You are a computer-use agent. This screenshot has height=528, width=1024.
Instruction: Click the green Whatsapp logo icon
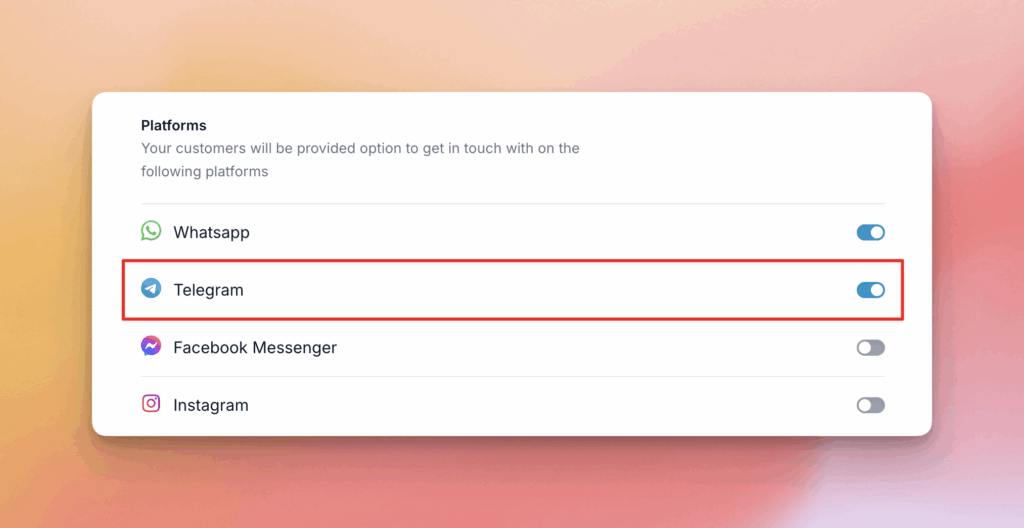tap(151, 231)
